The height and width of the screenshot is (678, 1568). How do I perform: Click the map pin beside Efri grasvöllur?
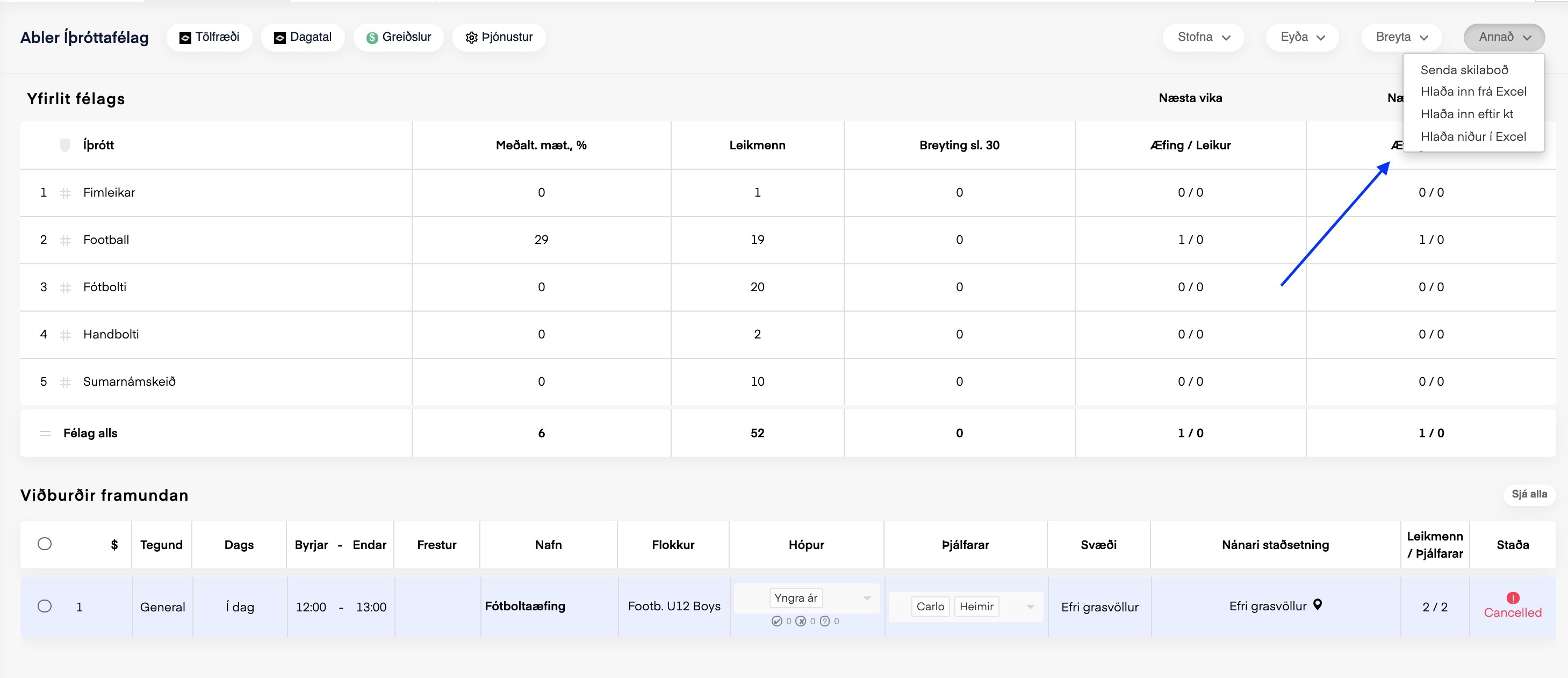click(x=1317, y=604)
